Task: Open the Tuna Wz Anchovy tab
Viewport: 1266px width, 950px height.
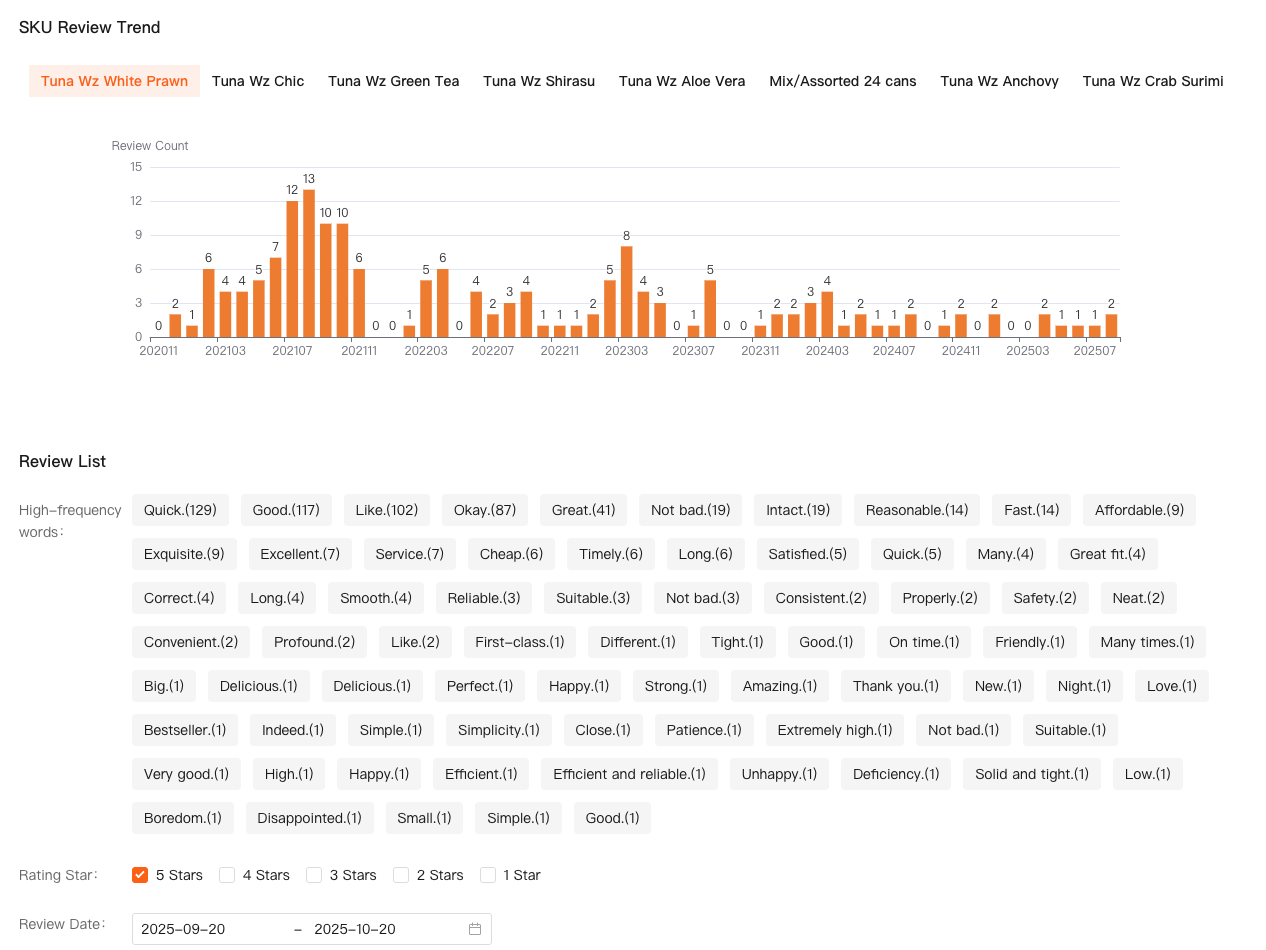Action: 999,81
